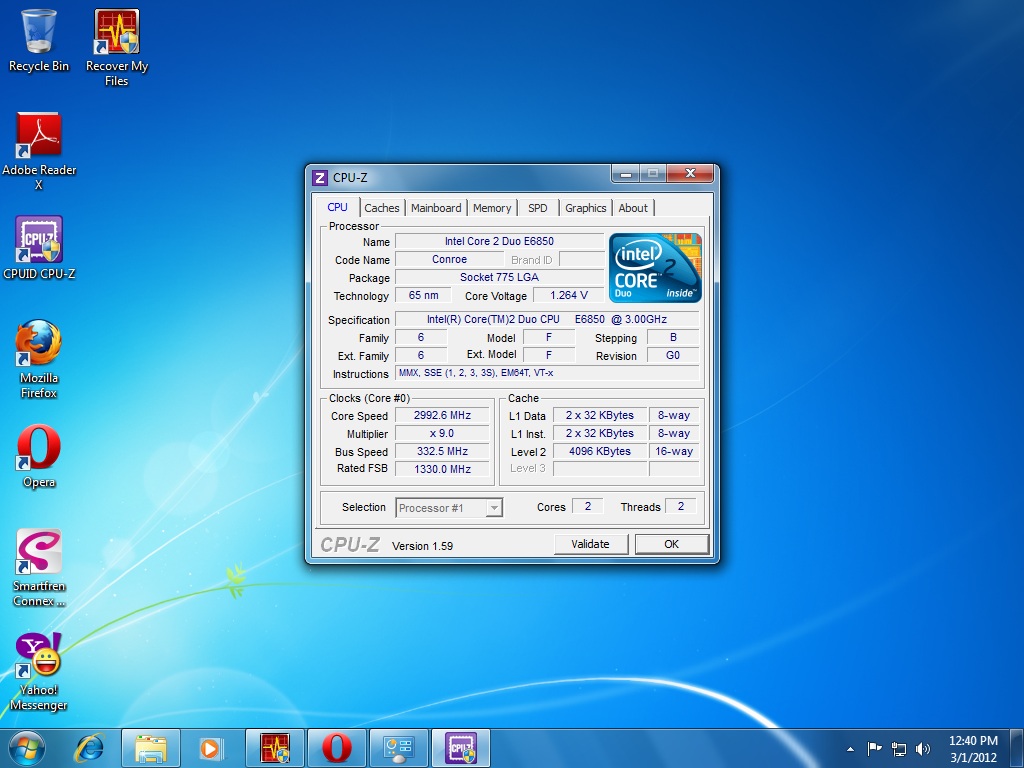This screenshot has width=1024, height=768.
Task: Click the Validate button in CPU-Z
Action: tap(591, 543)
